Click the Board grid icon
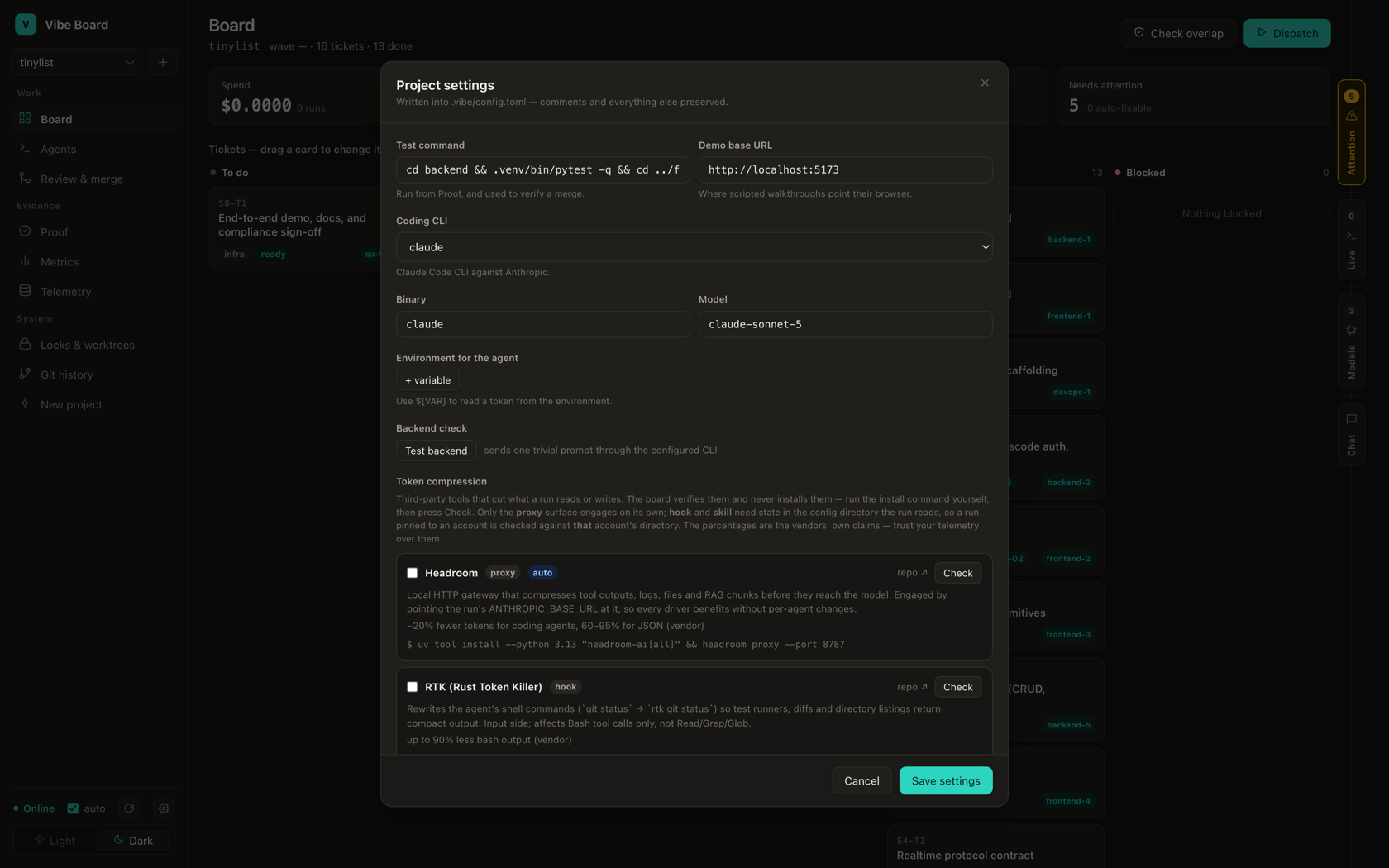 pyautogui.click(x=25, y=118)
